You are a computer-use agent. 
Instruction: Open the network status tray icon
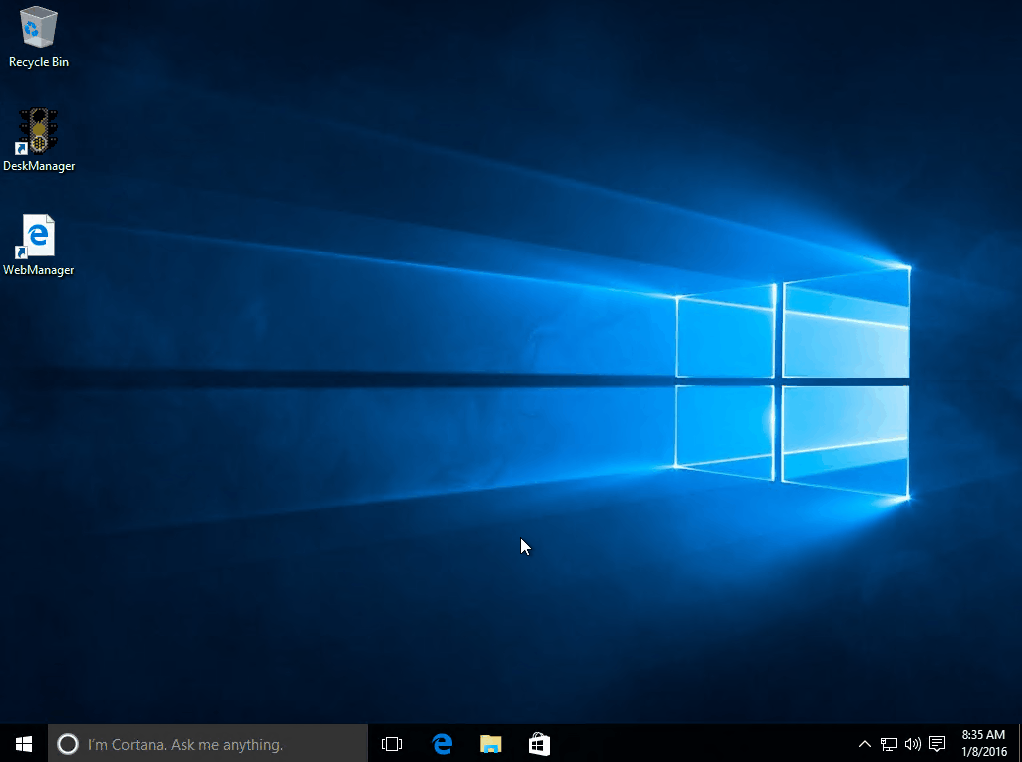pos(888,744)
